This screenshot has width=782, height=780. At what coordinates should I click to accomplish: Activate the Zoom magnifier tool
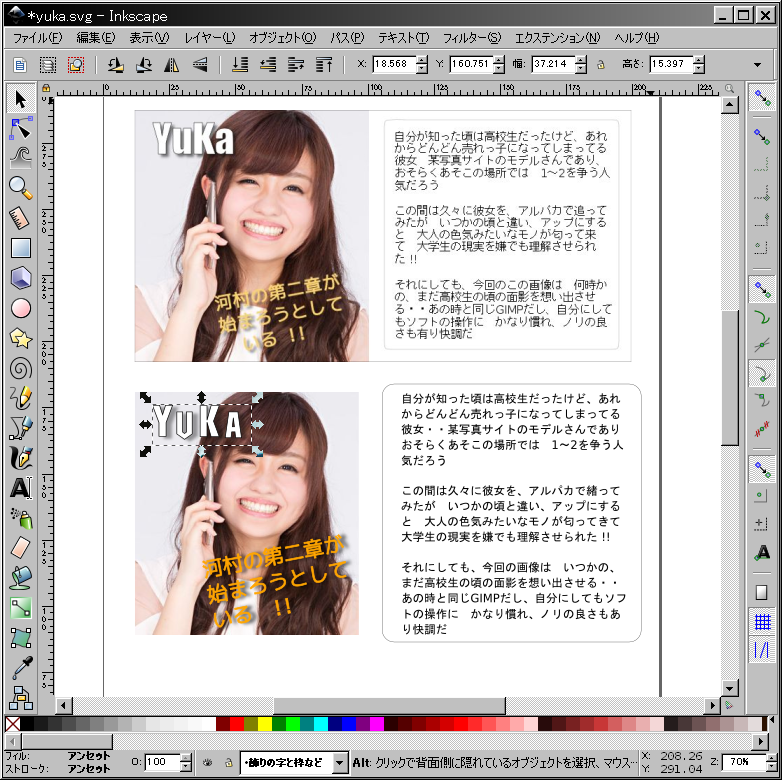(20, 188)
